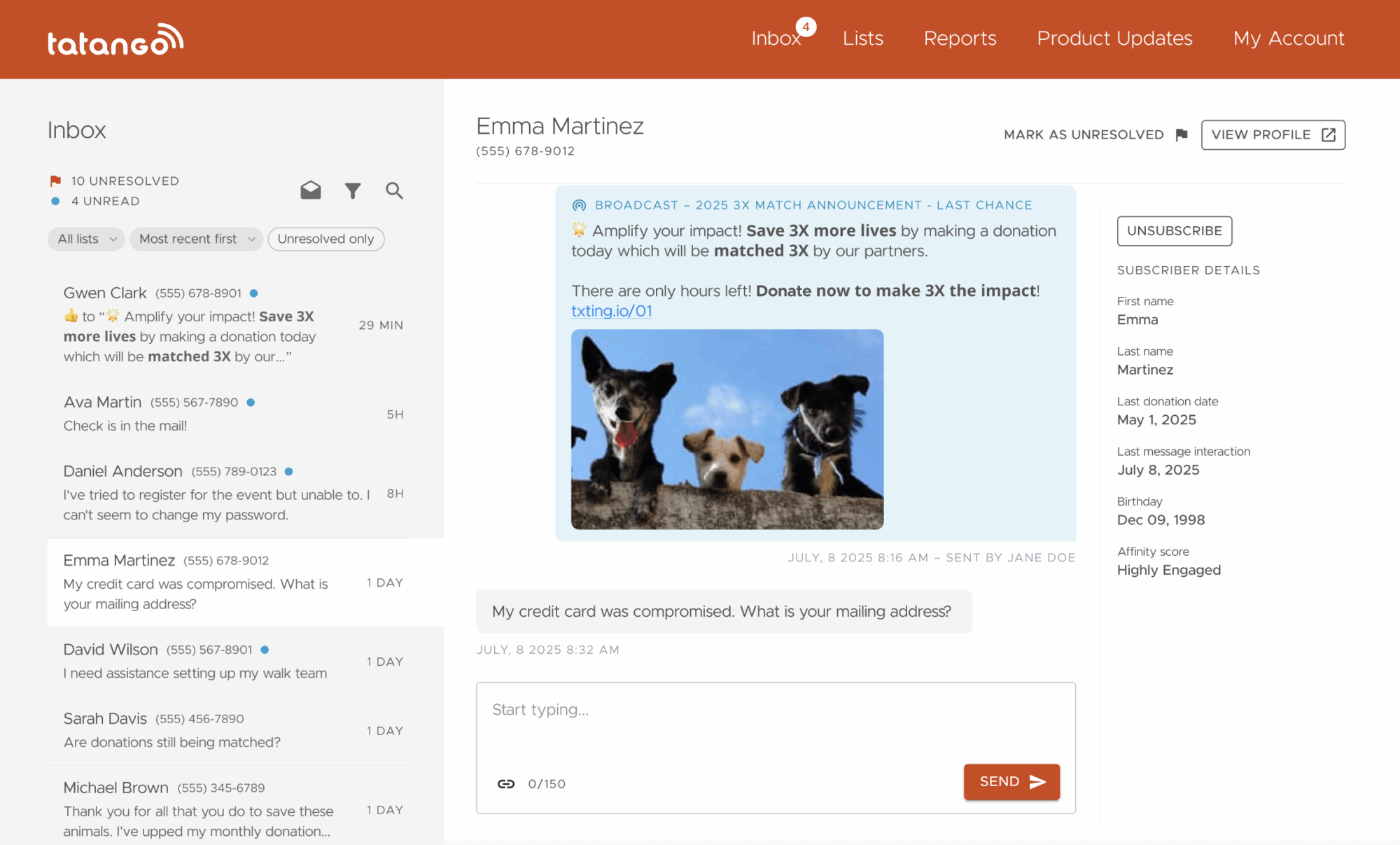Click the Send button
Viewport: 1400px width, 845px height.
[x=1011, y=781]
